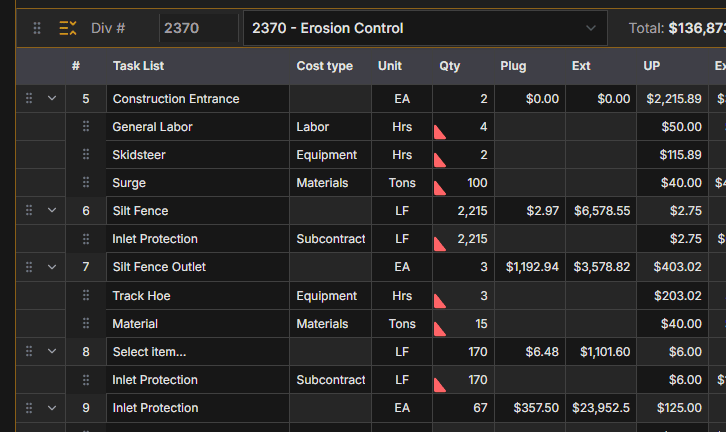Collapse item 7 Silt Fence Outlet
The image size is (726, 432).
(52, 267)
